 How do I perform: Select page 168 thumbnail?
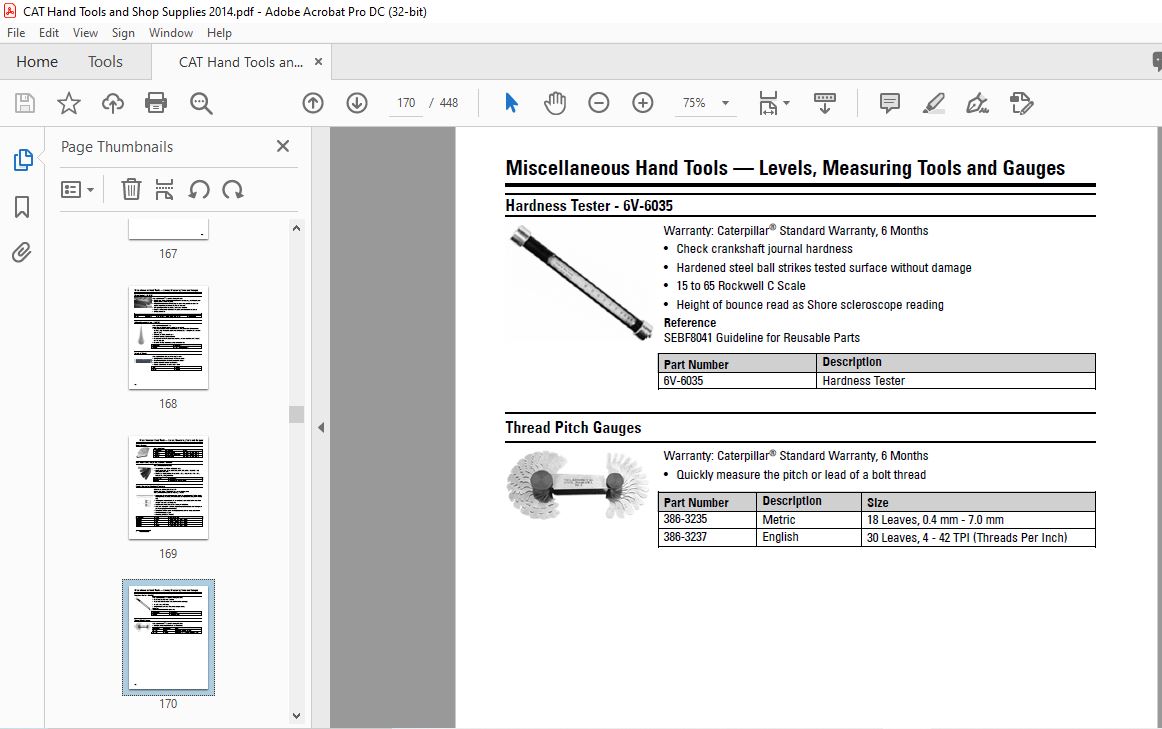[x=168, y=338]
